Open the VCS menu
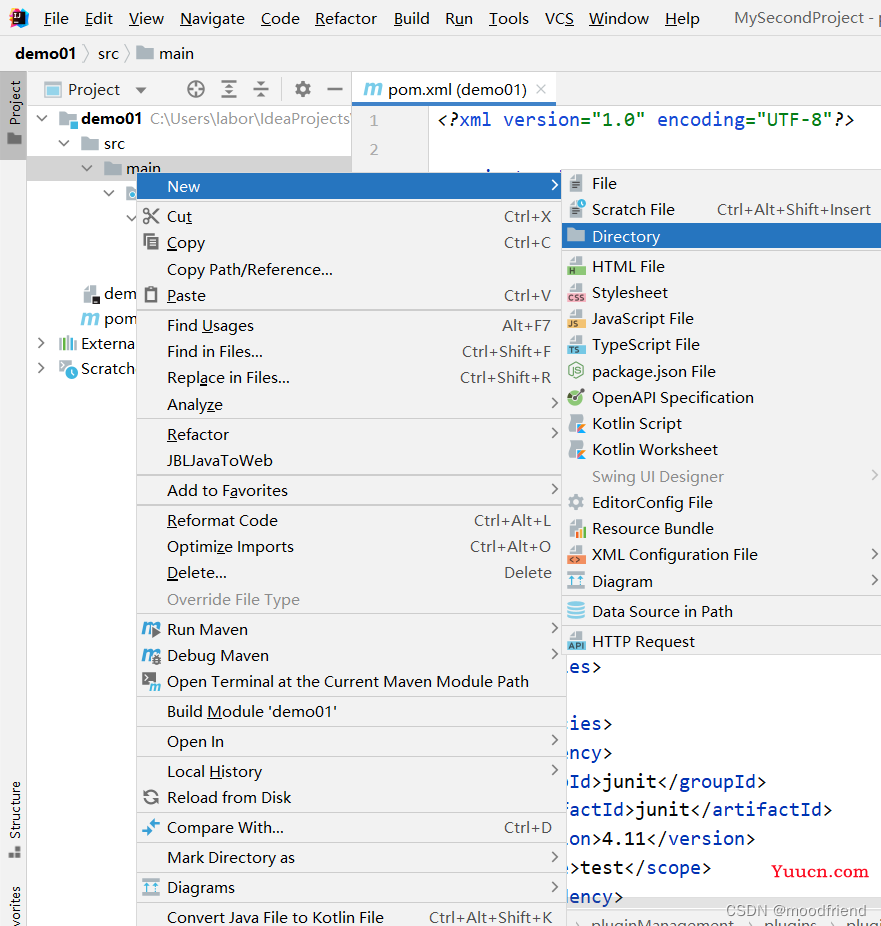Image resolution: width=881 pixels, height=926 pixels. coord(559,19)
